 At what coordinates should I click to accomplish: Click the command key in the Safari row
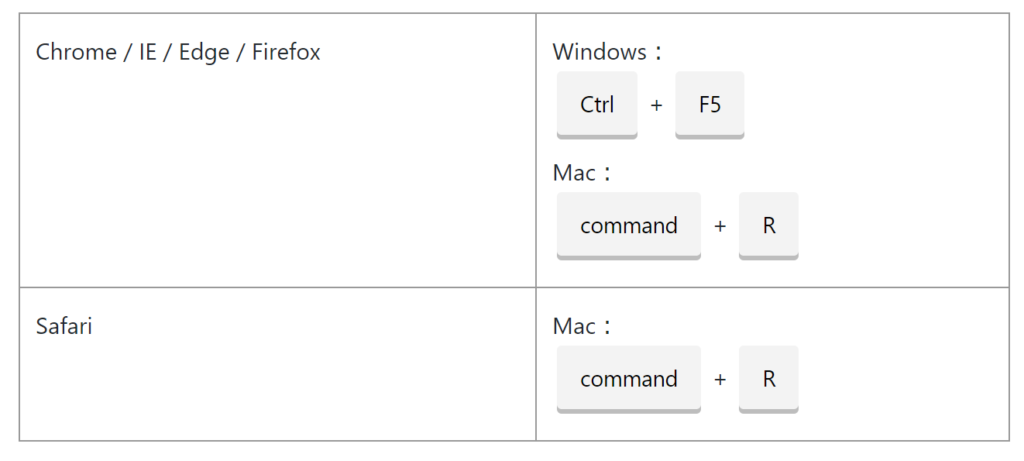point(629,379)
